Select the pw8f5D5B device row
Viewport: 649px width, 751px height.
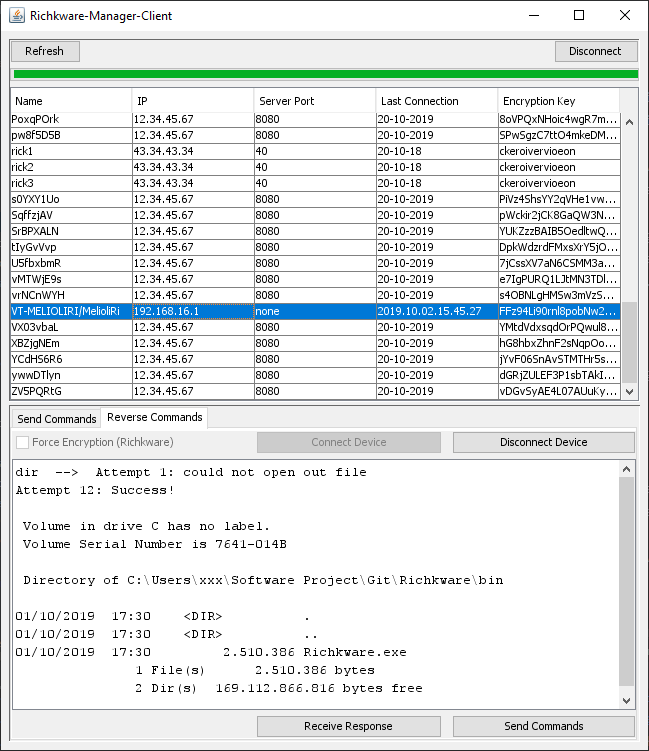[x=316, y=135]
